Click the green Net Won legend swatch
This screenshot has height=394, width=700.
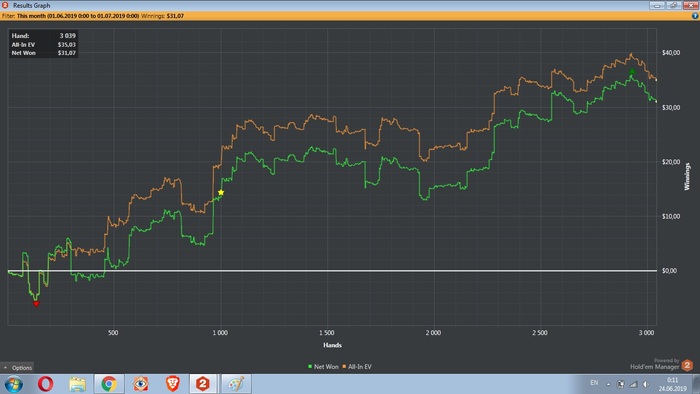[x=310, y=366]
